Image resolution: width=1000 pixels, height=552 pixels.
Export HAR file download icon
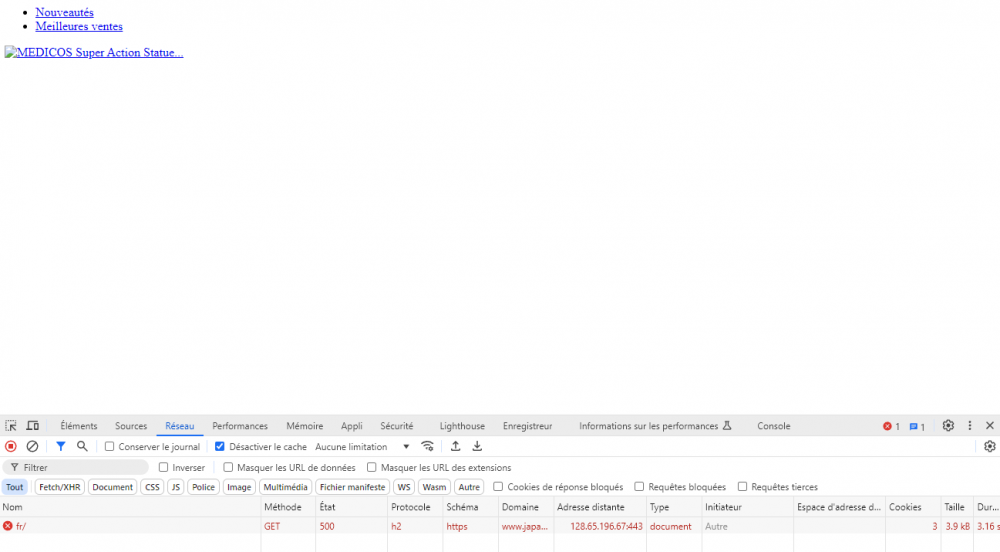477,446
